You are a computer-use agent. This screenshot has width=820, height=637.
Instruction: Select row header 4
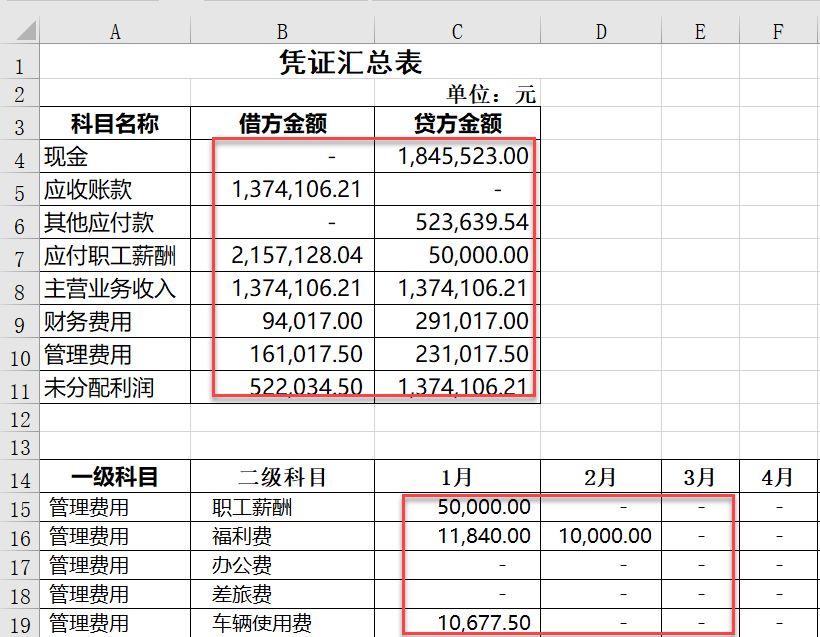(20, 156)
